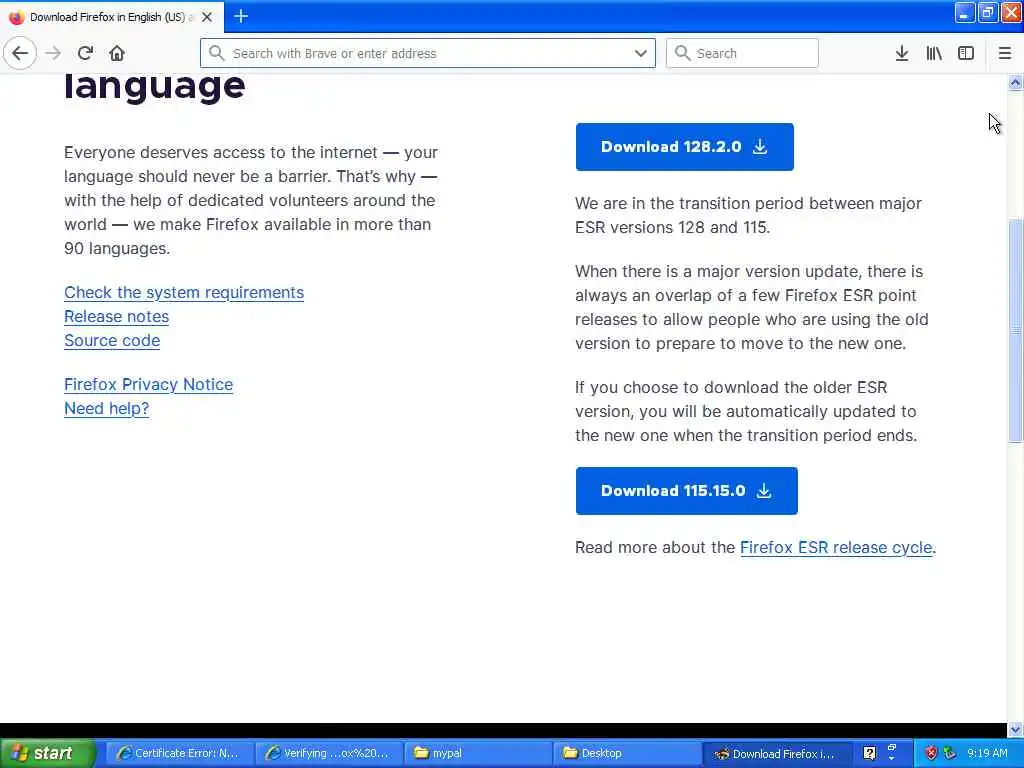The height and width of the screenshot is (768, 1024).
Task: Download Firefox ESR 128.2.0
Action: tap(684, 147)
